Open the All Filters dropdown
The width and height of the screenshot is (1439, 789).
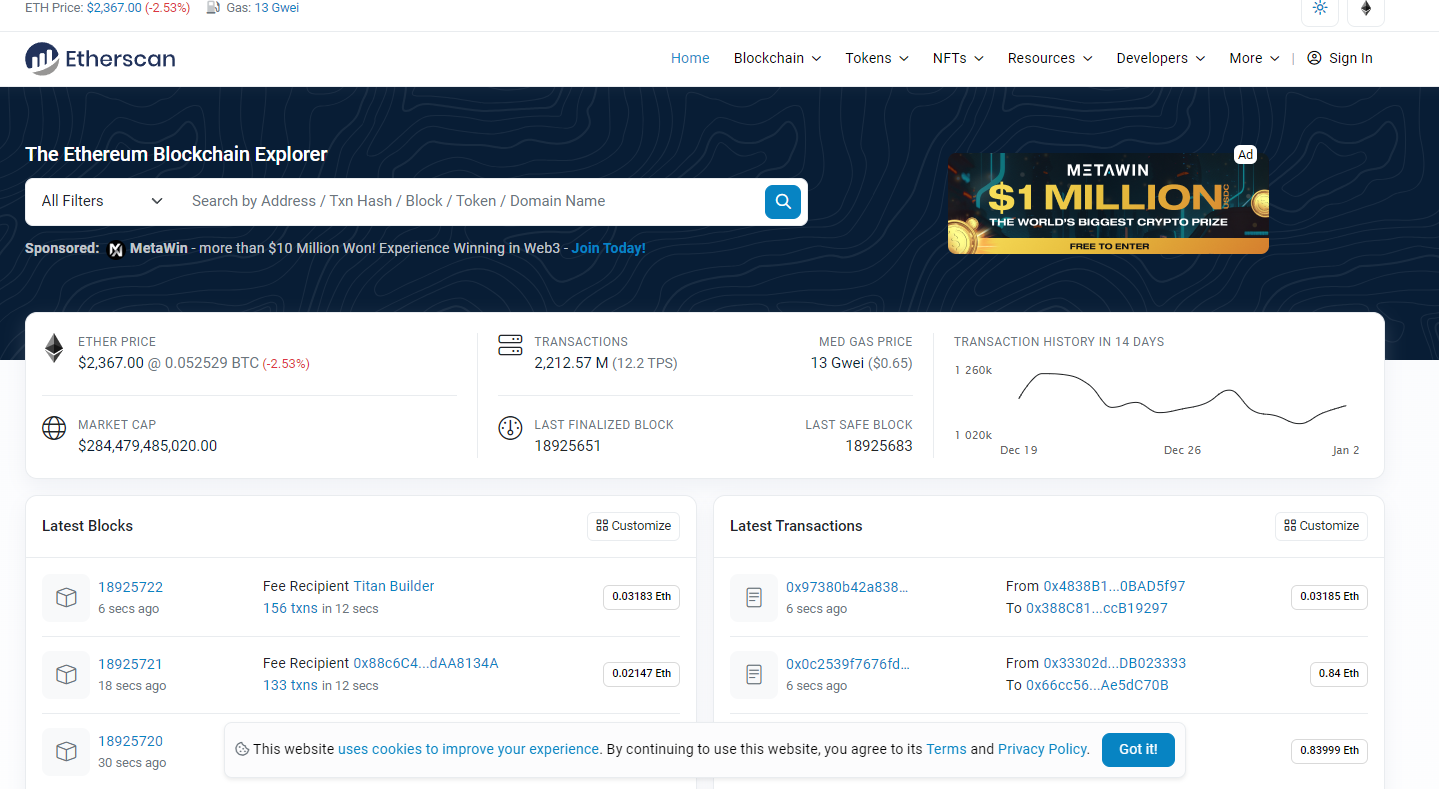pos(101,201)
